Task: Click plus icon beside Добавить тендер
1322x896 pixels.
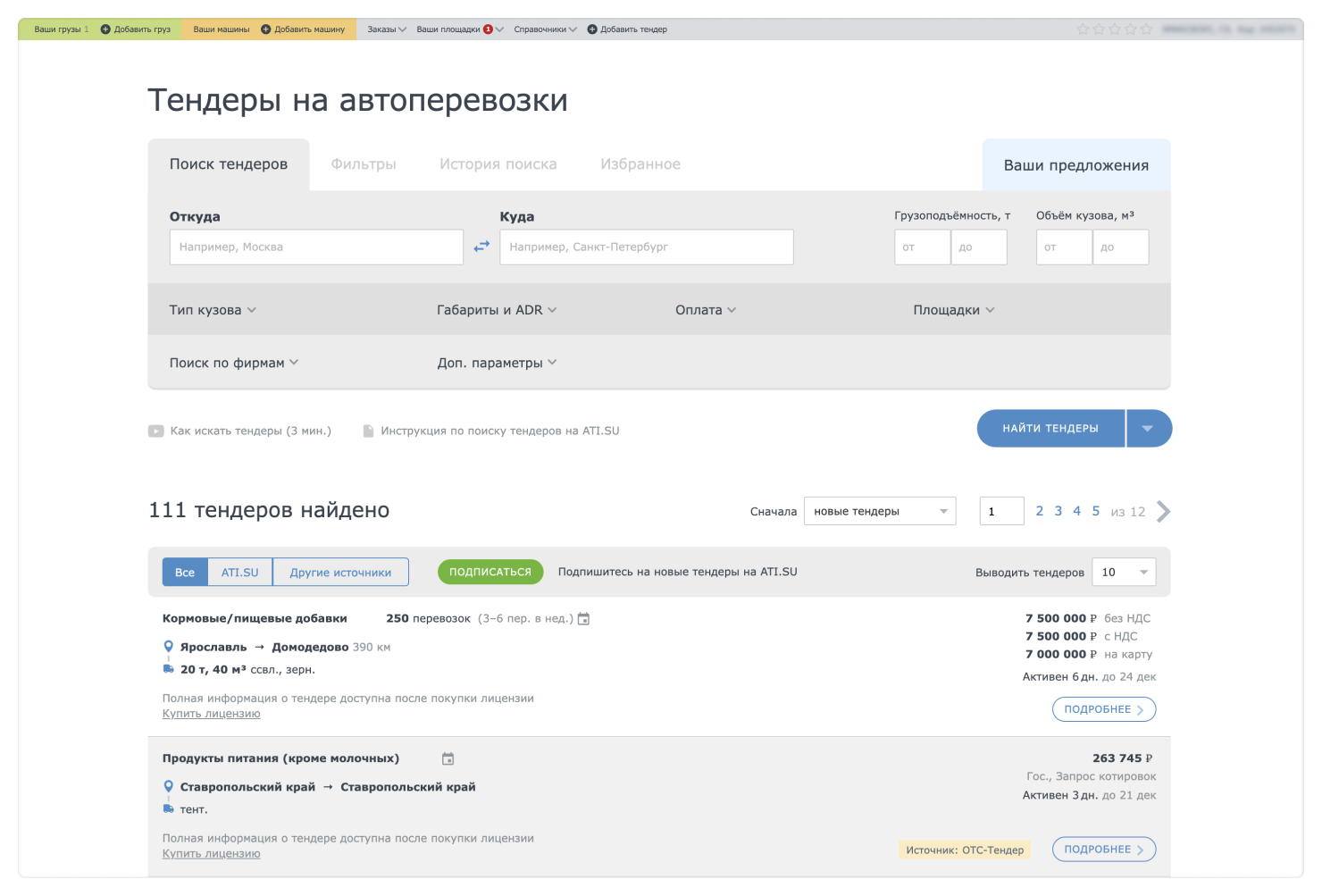Action: [591, 29]
